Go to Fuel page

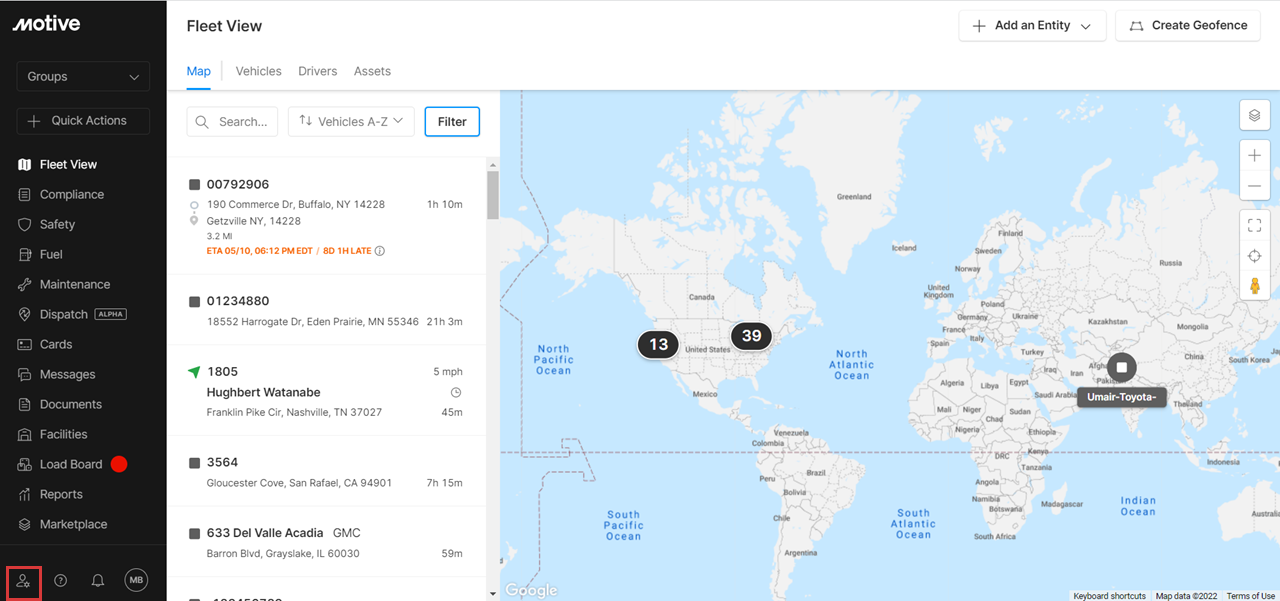tap(50, 254)
